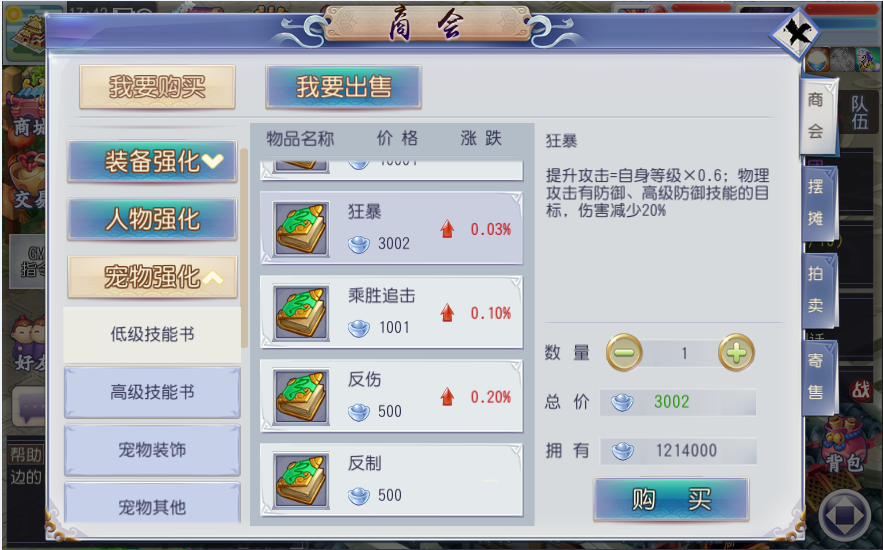
Task: Open the 摆摊 side tab
Action: 818,203
